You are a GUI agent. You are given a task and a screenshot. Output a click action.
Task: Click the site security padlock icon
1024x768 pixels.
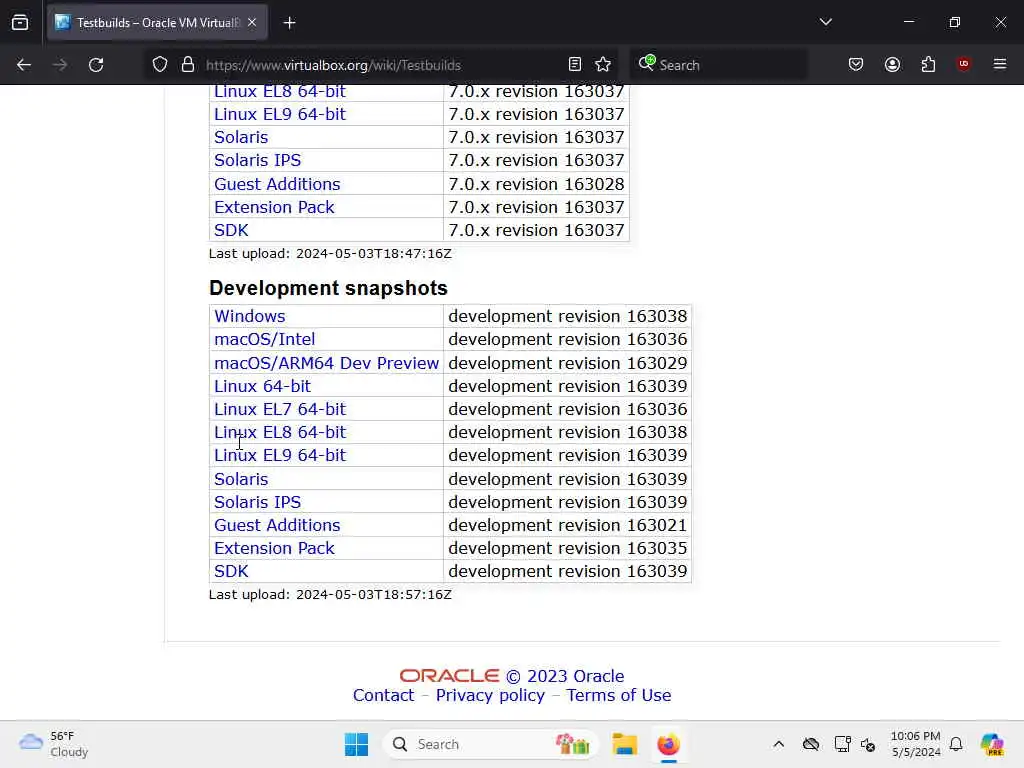pyautogui.click(x=188, y=65)
